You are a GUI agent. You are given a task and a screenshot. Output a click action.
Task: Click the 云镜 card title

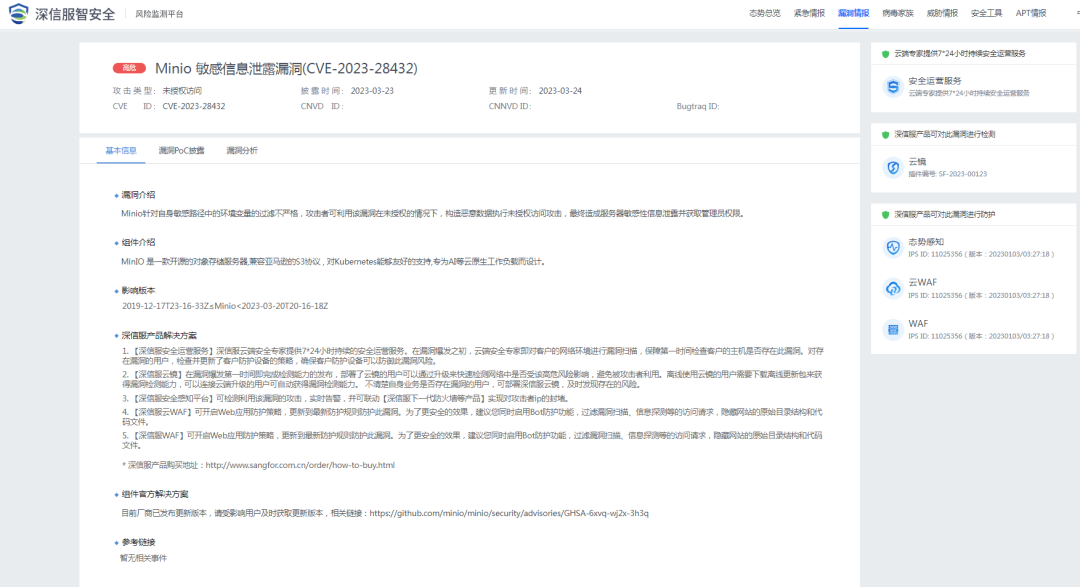coord(917,162)
